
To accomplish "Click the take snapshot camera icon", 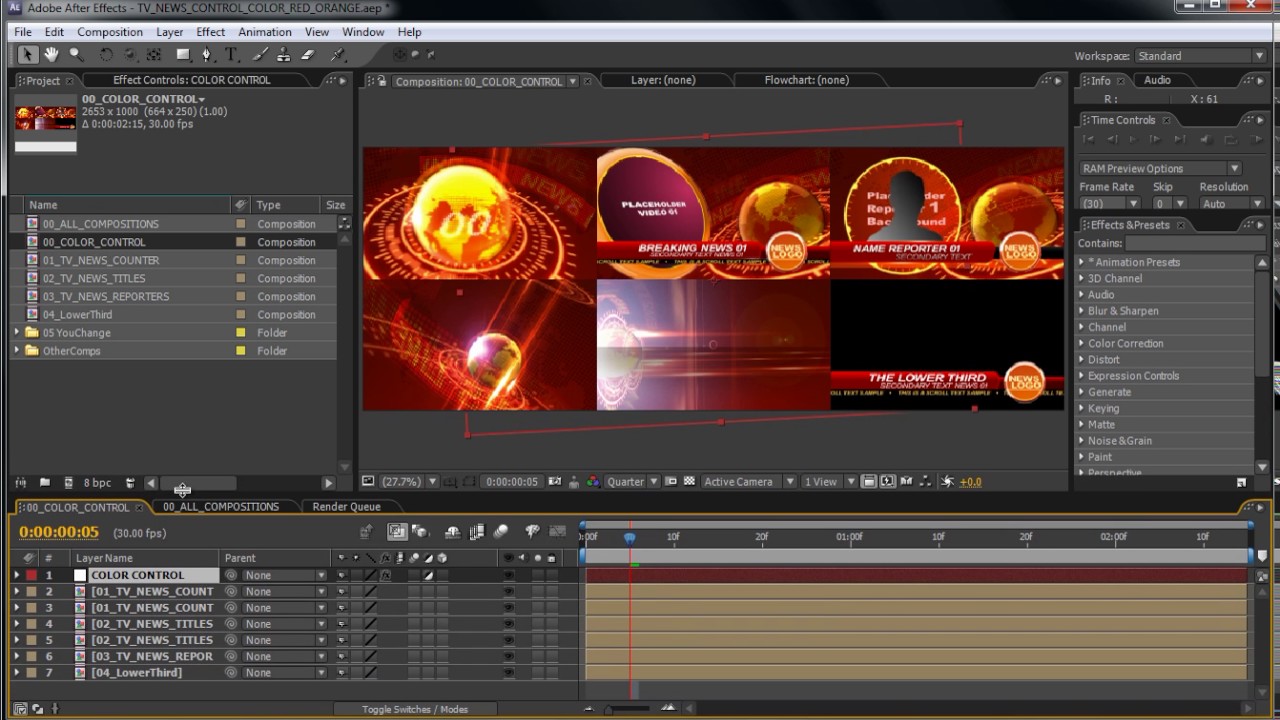I will click(555, 482).
